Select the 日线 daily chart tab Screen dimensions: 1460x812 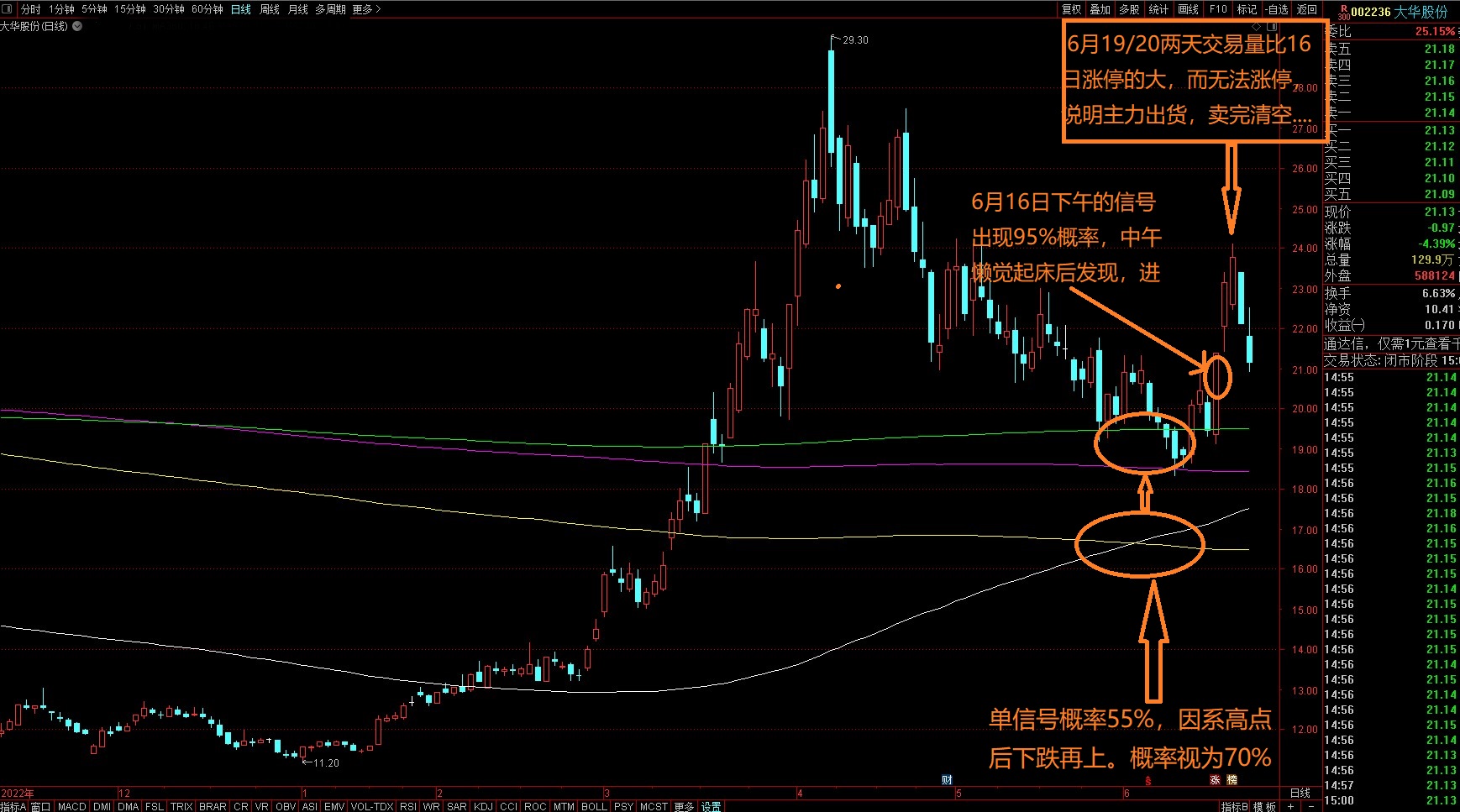click(x=240, y=9)
